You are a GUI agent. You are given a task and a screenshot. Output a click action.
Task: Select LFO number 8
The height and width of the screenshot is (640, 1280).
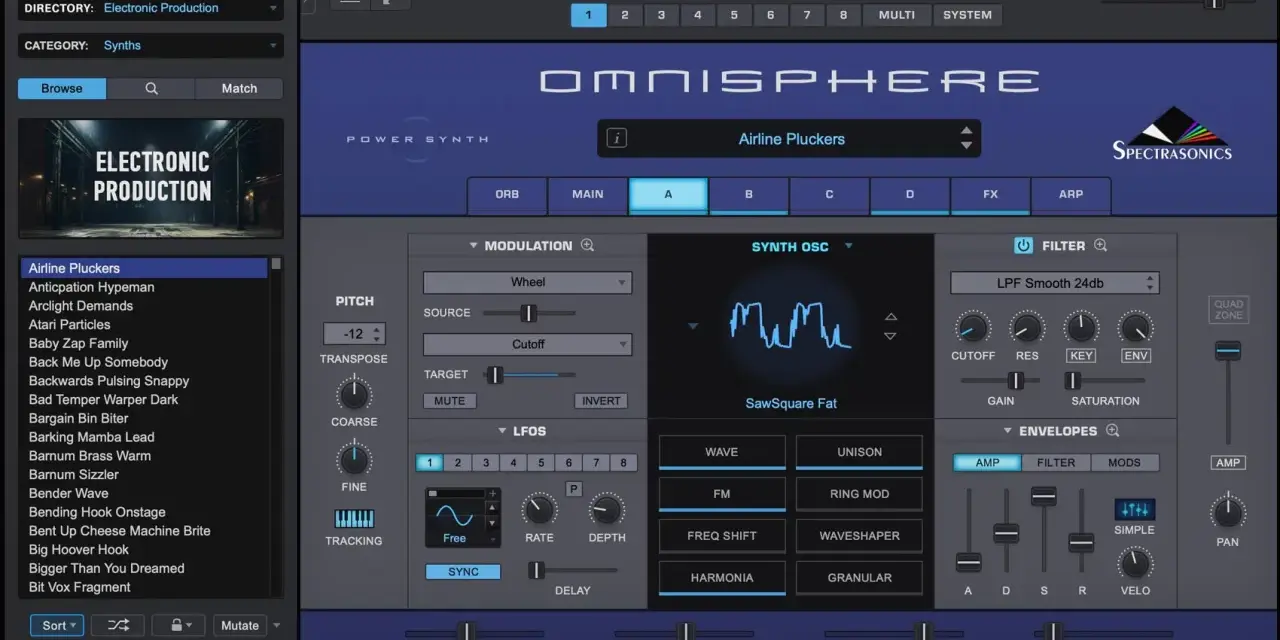tap(623, 463)
